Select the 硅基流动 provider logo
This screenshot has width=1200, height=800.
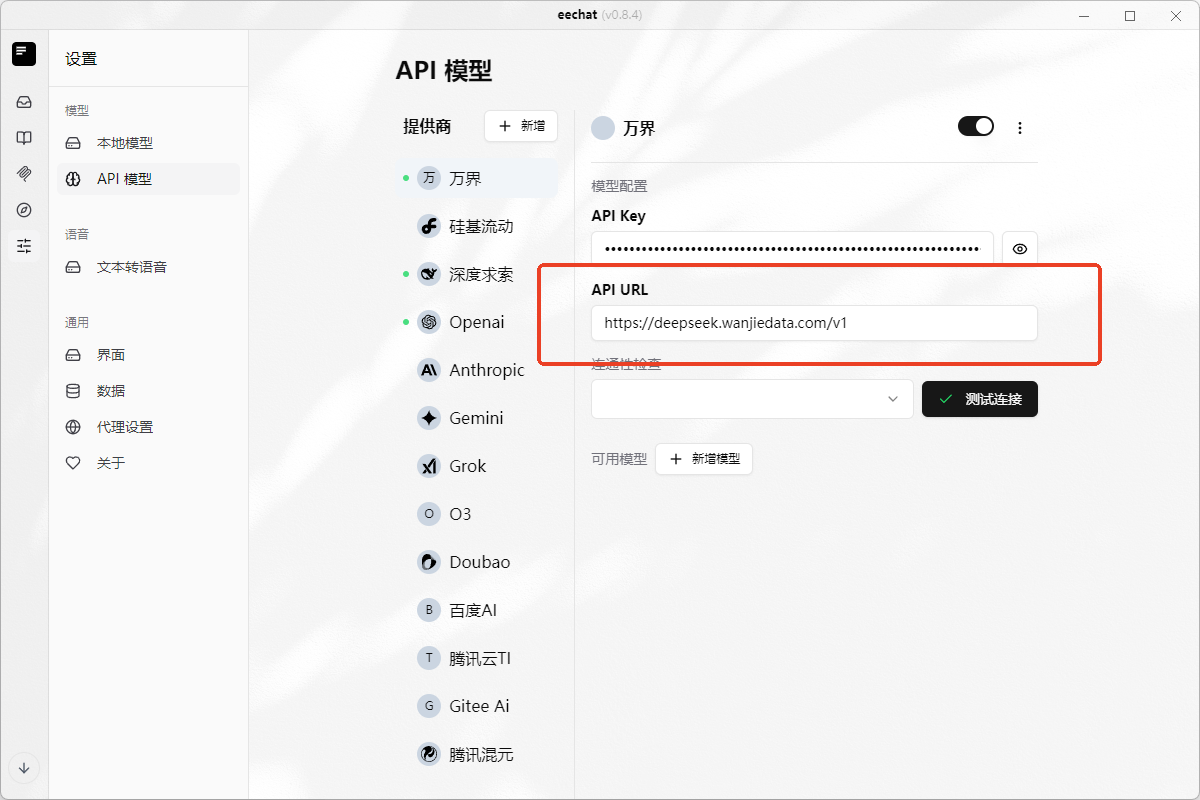click(x=429, y=226)
